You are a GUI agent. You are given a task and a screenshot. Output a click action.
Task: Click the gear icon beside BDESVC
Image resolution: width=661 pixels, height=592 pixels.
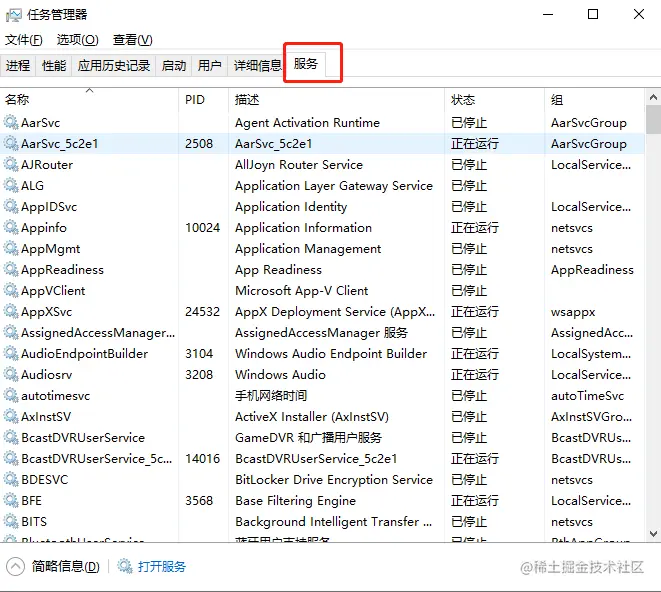(x=11, y=479)
